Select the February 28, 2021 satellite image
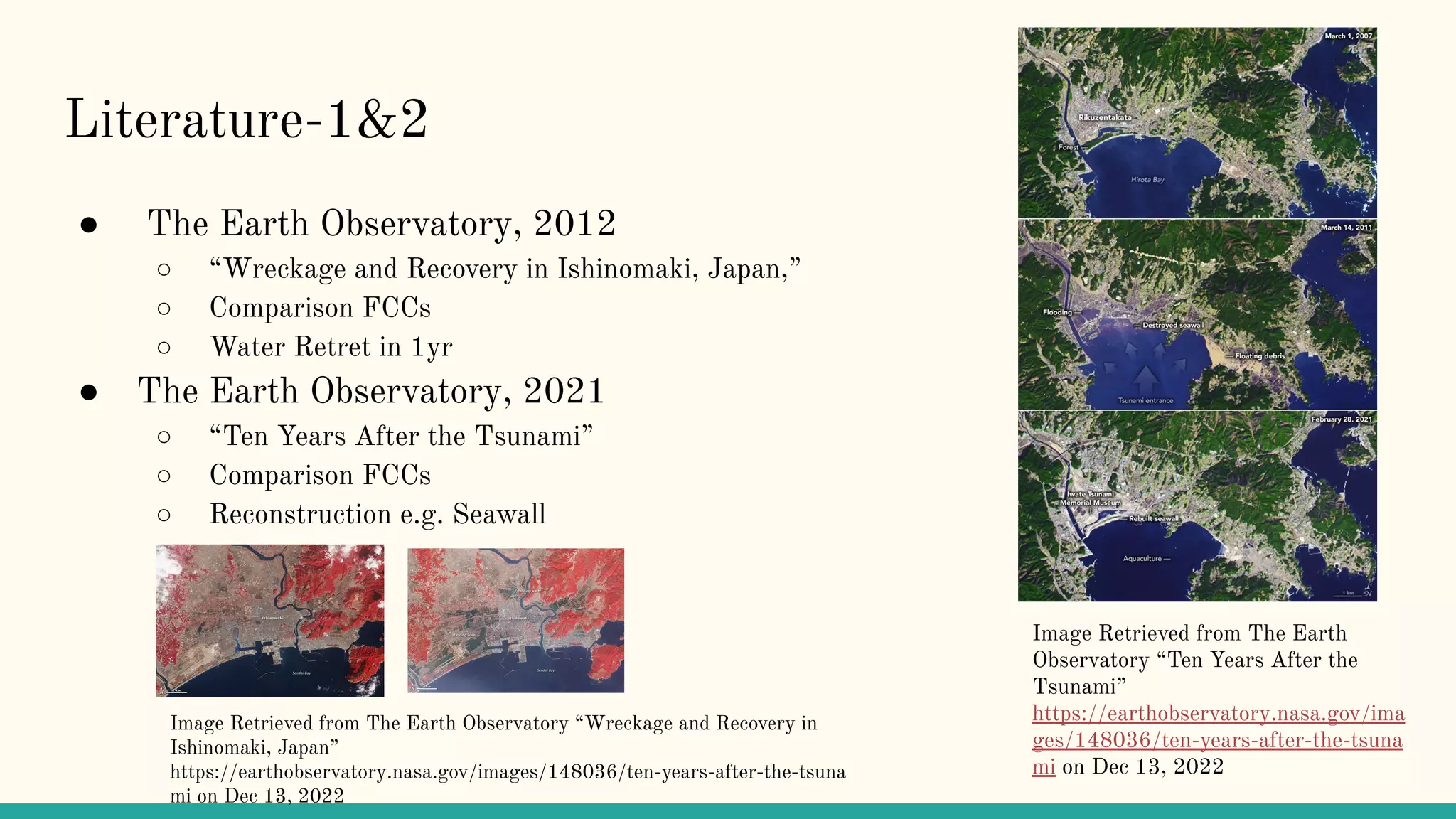This screenshot has width=1456, height=819. point(1197,506)
